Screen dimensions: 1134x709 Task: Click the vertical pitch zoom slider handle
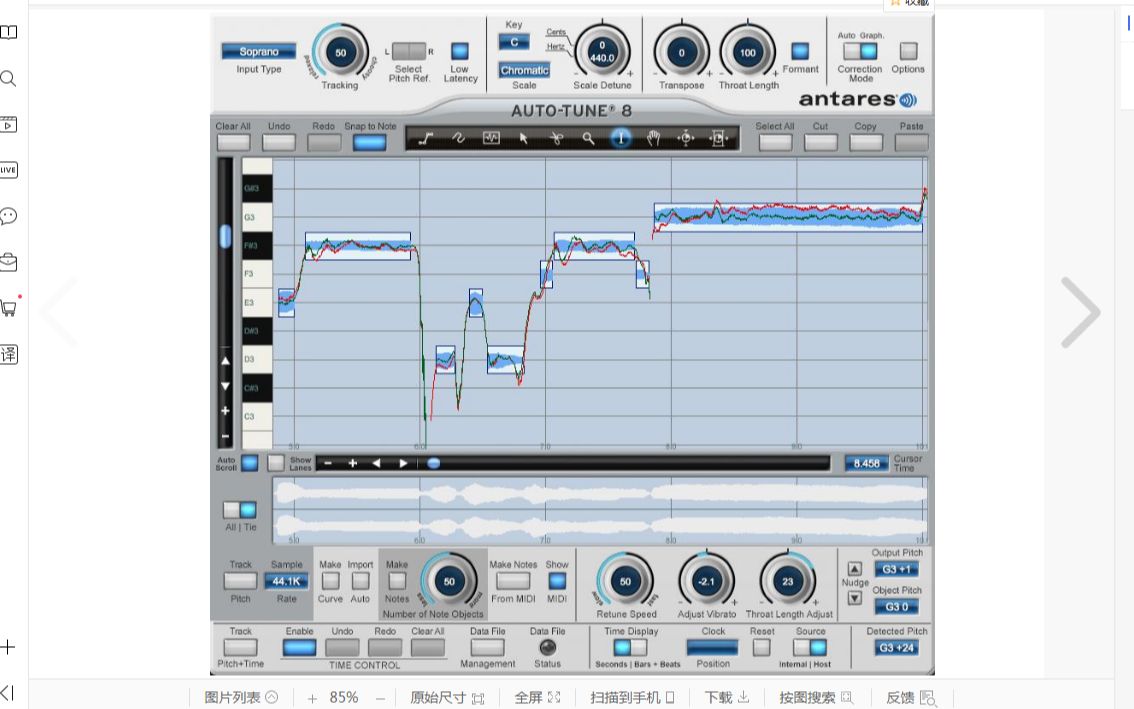[x=225, y=236]
